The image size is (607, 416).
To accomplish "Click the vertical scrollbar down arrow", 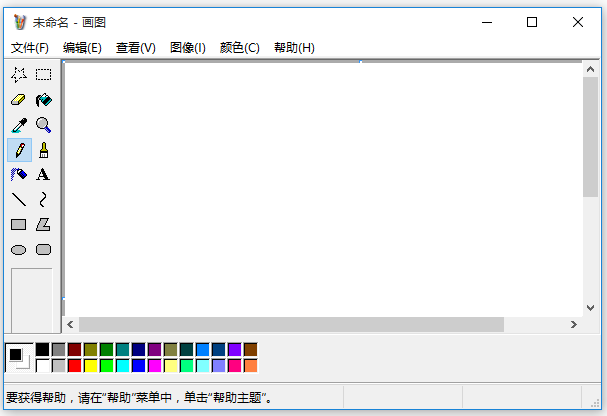I will coord(590,308).
